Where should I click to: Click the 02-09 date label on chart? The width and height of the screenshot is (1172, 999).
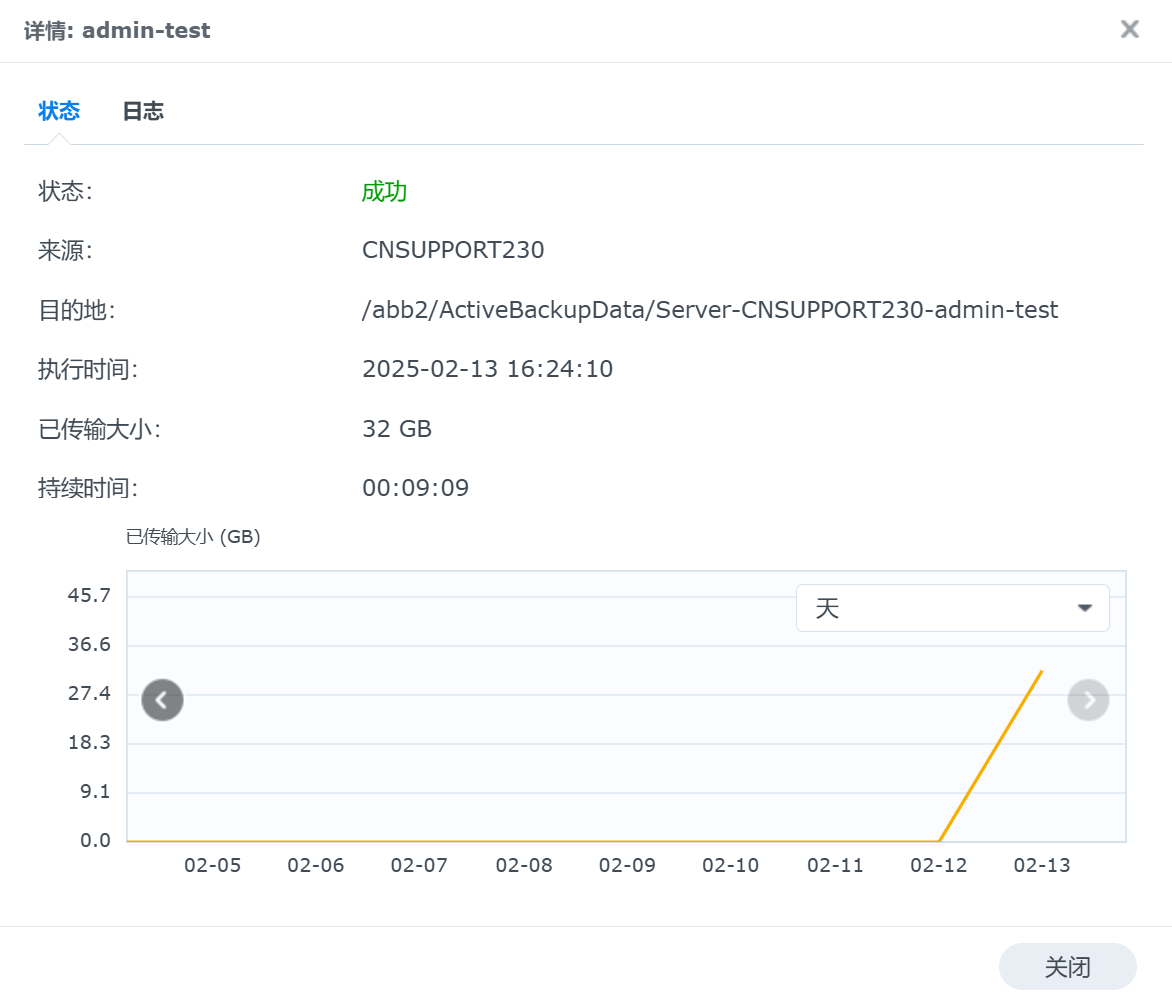click(x=627, y=865)
